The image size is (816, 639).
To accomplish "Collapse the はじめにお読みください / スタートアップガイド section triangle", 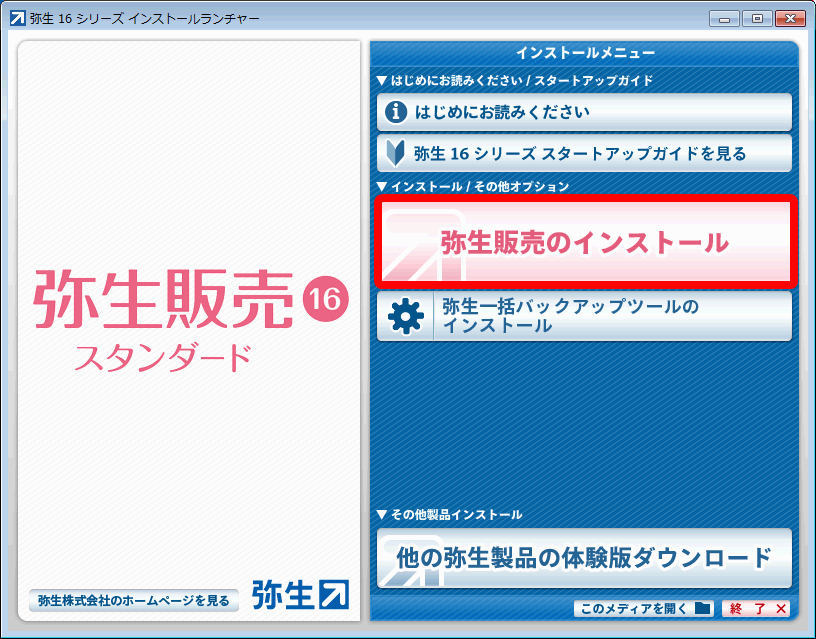I will tap(381, 81).
